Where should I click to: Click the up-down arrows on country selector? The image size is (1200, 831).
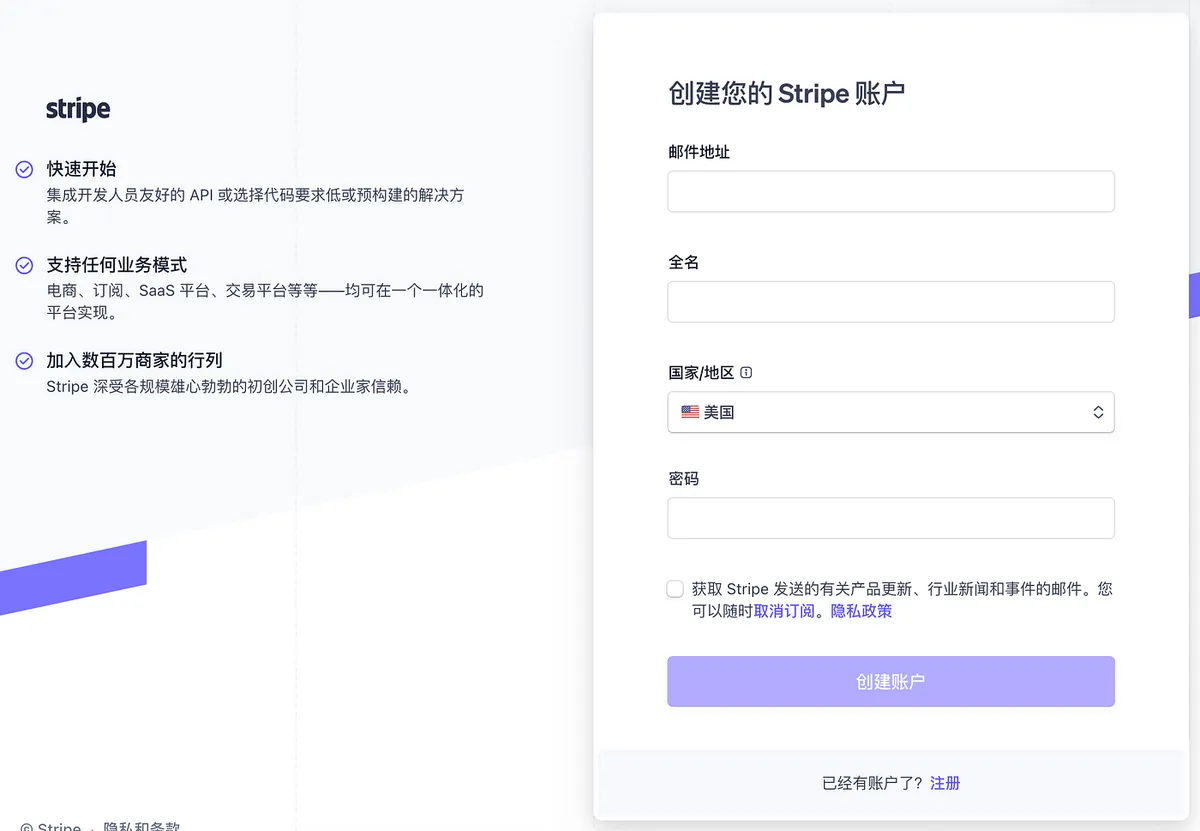[1098, 412]
